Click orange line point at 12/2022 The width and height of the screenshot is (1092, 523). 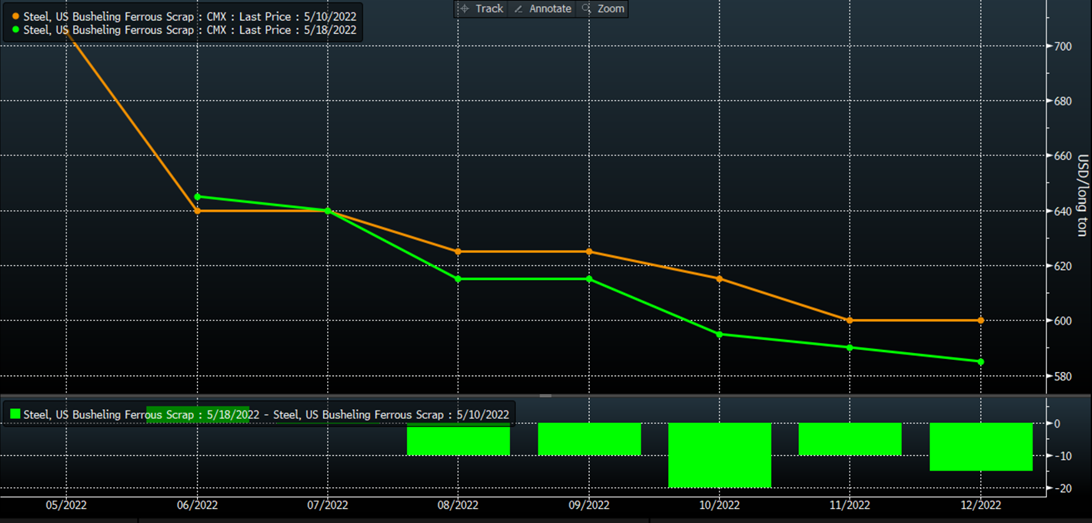point(980,320)
